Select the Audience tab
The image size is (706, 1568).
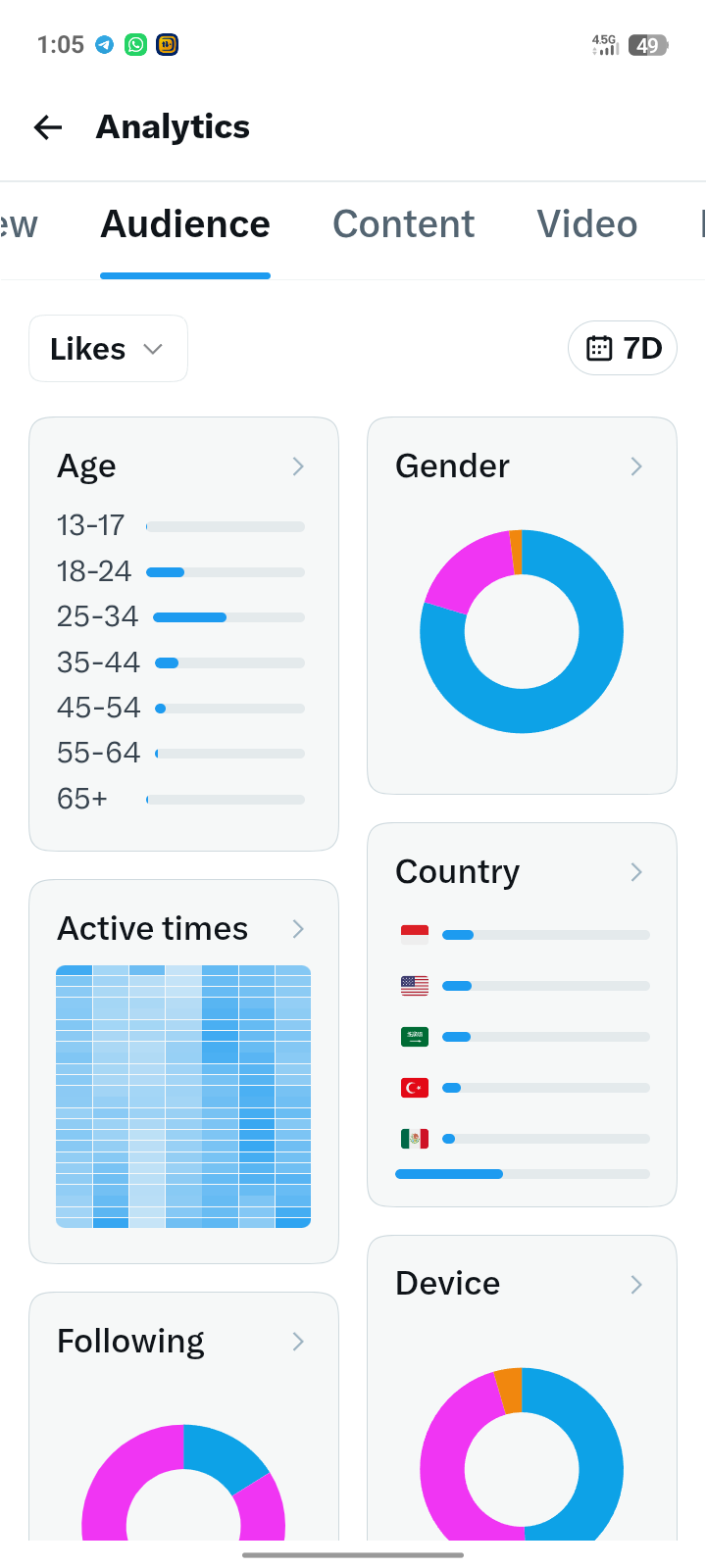(x=185, y=224)
